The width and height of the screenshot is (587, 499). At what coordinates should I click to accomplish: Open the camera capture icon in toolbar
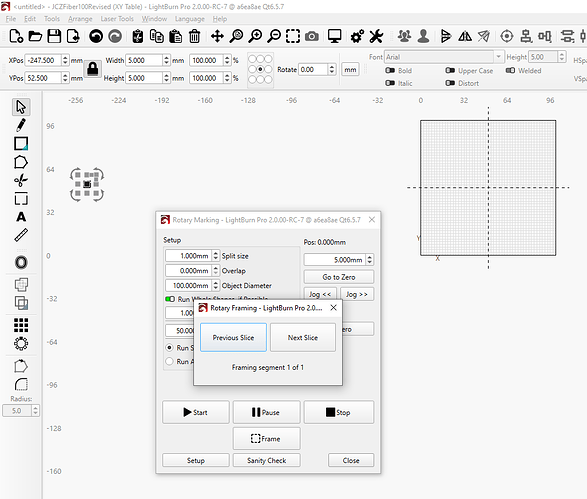312,36
